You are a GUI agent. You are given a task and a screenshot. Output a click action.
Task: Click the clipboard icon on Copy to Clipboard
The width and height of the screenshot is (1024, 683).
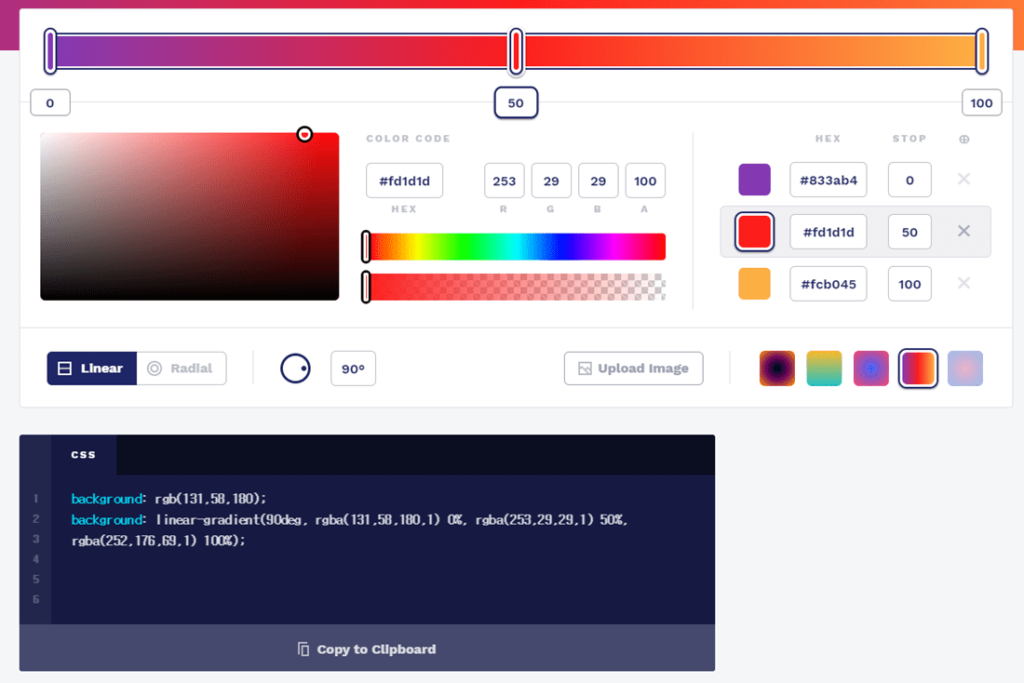301,648
